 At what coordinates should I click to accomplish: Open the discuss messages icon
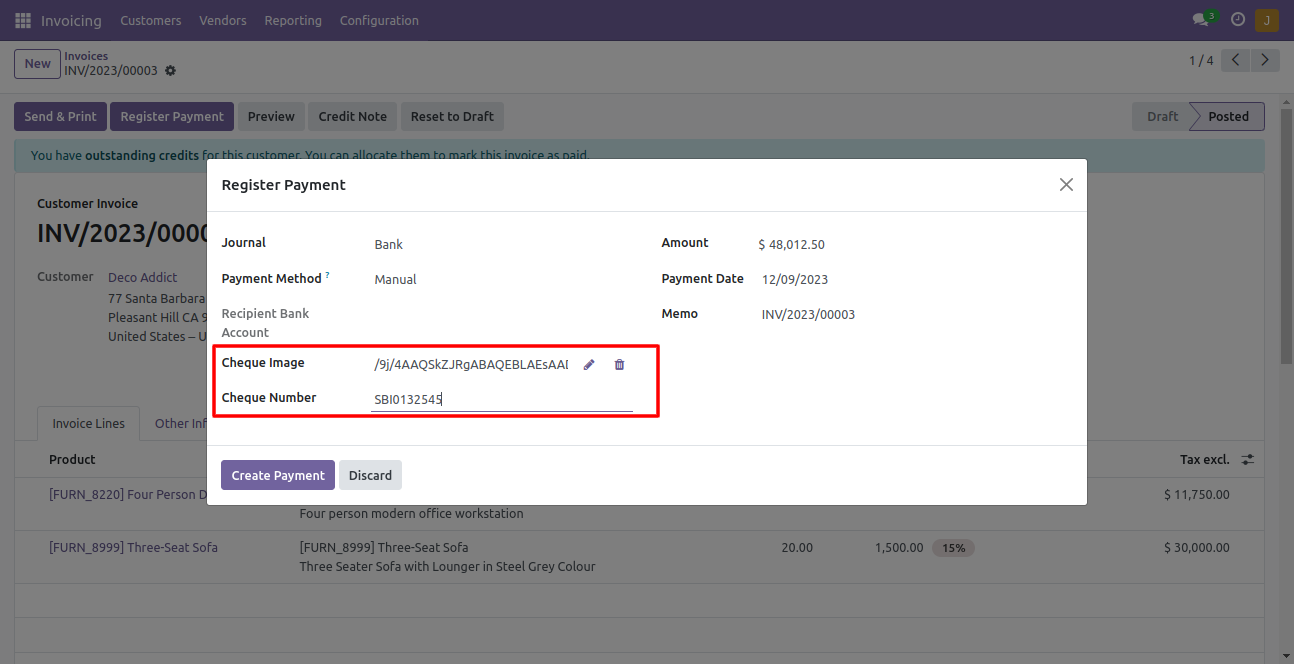coord(1201,20)
